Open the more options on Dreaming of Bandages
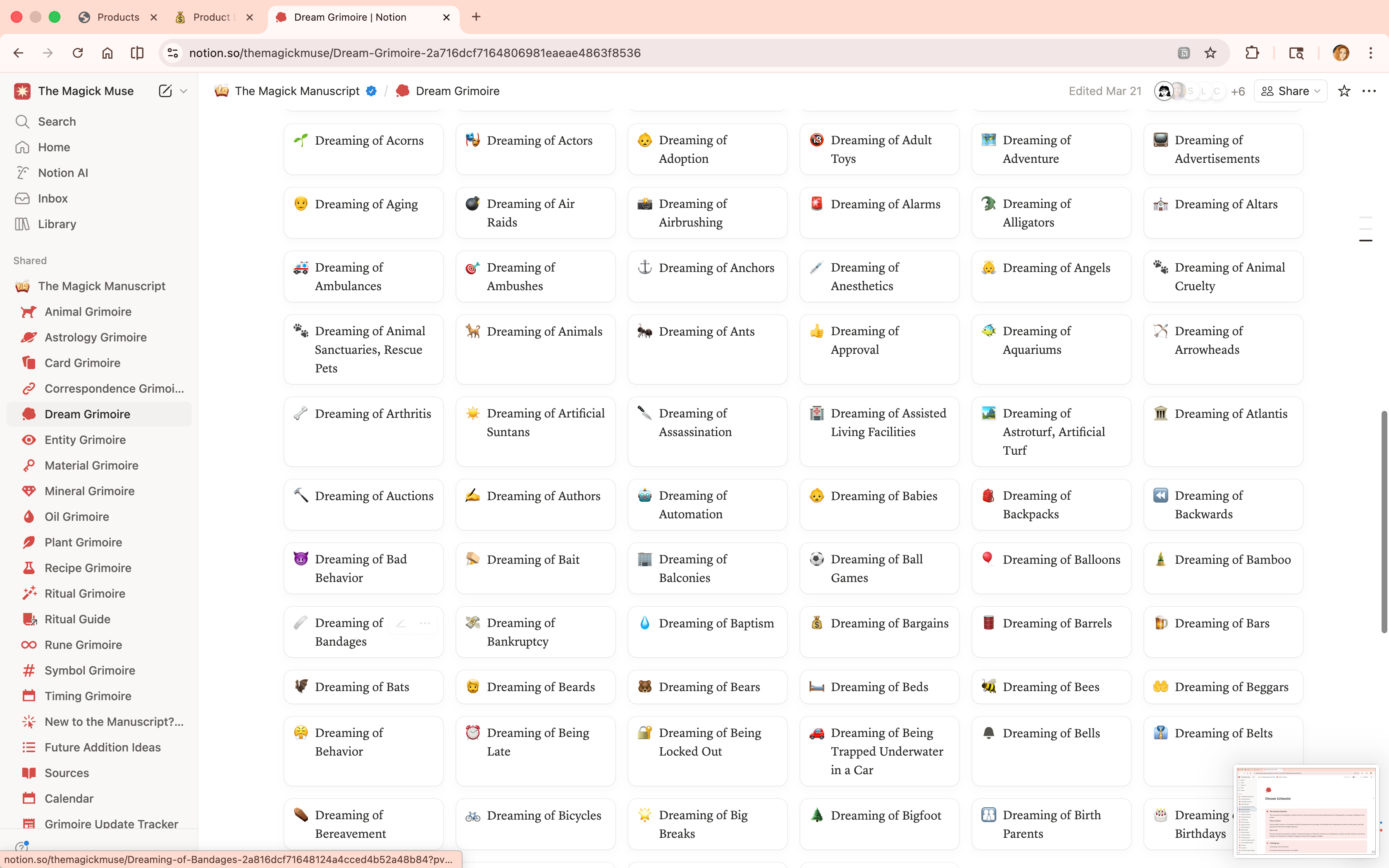Viewport: 1389px width, 868px height. [425, 623]
